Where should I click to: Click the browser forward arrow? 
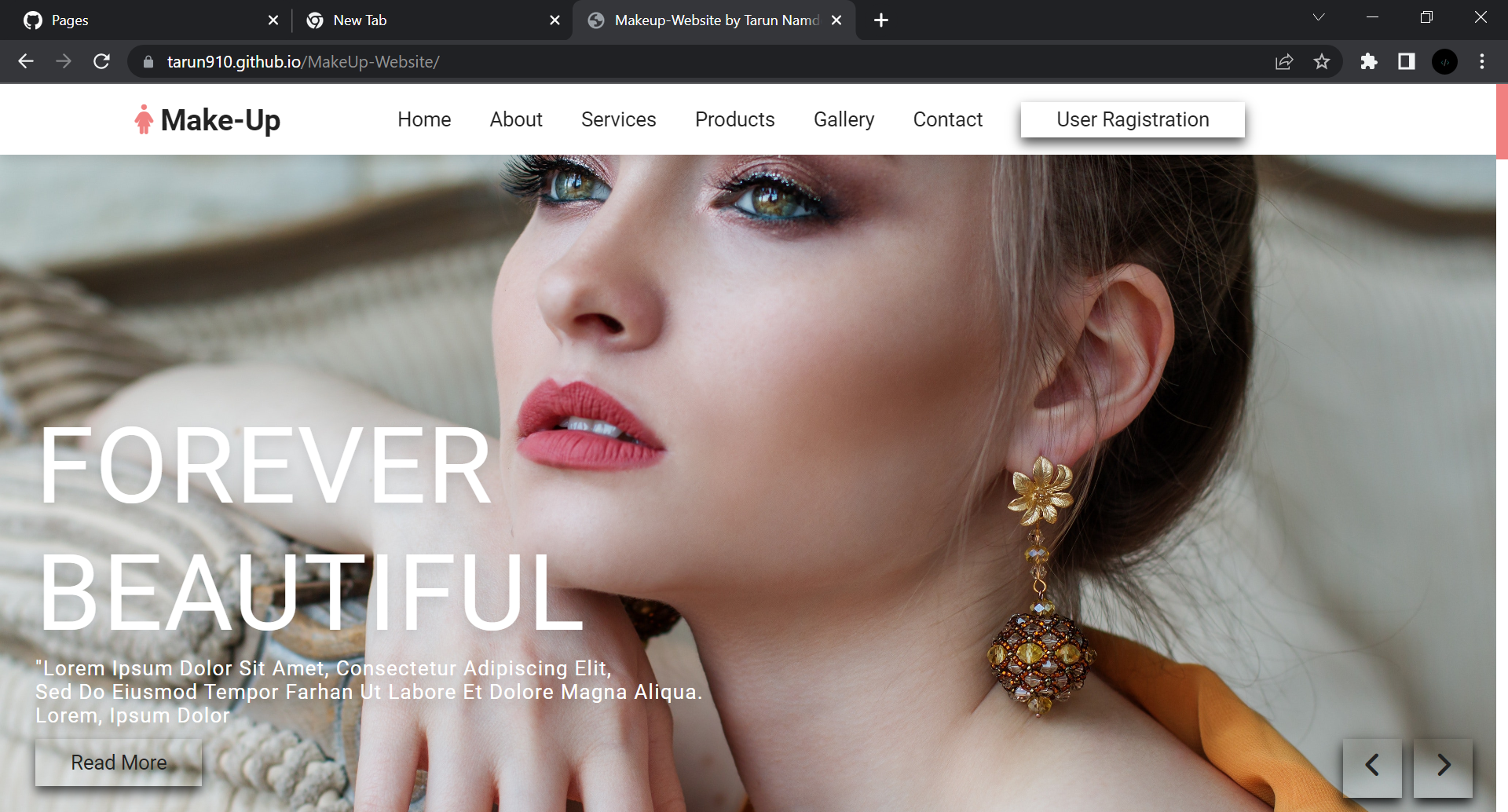[x=64, y=61]
